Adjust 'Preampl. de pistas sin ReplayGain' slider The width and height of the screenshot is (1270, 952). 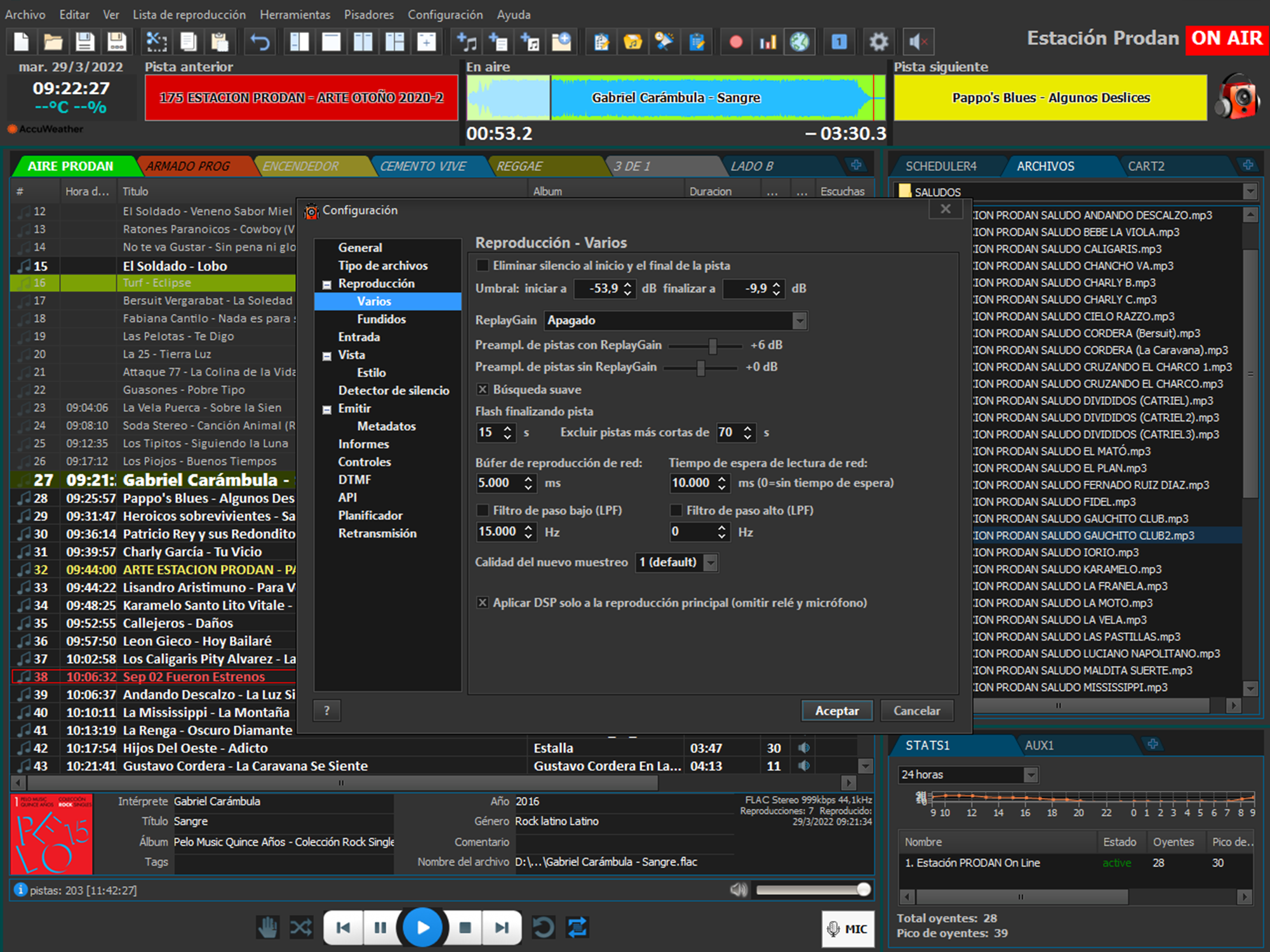pyautogui.click(x=700, y=367)
